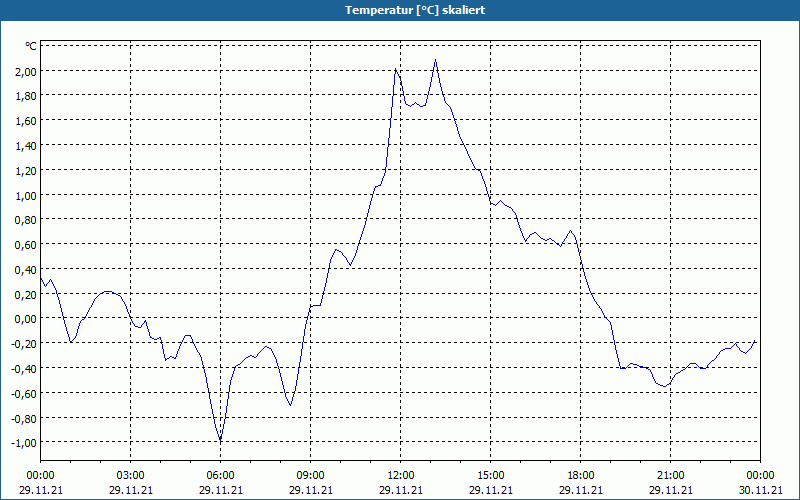This screenshot has width=800, height=500.
Task: Click the 29.11.21 date under 21:00
Action: click(670, 490)
